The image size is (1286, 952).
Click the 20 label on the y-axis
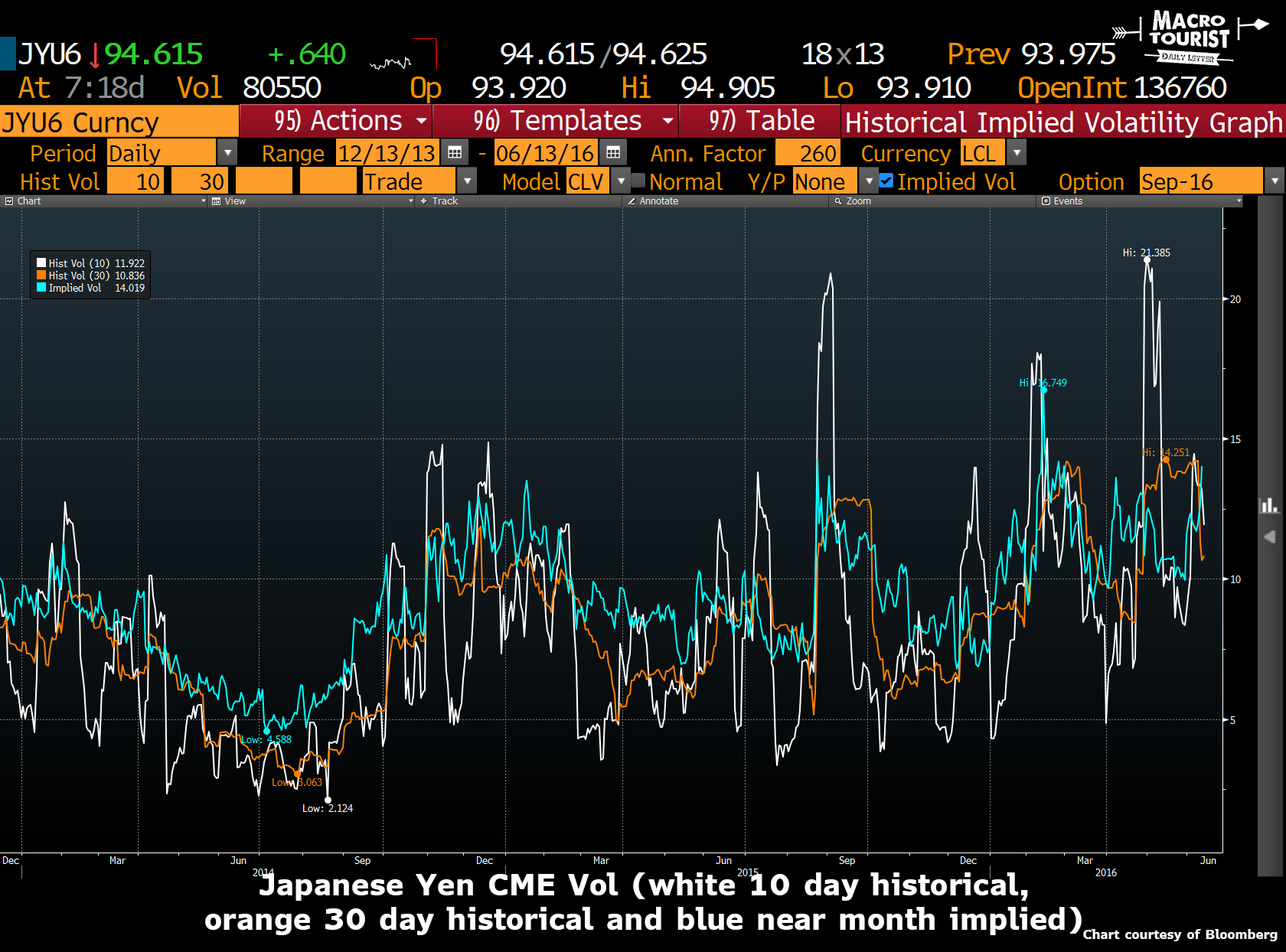pos(1235,299)
